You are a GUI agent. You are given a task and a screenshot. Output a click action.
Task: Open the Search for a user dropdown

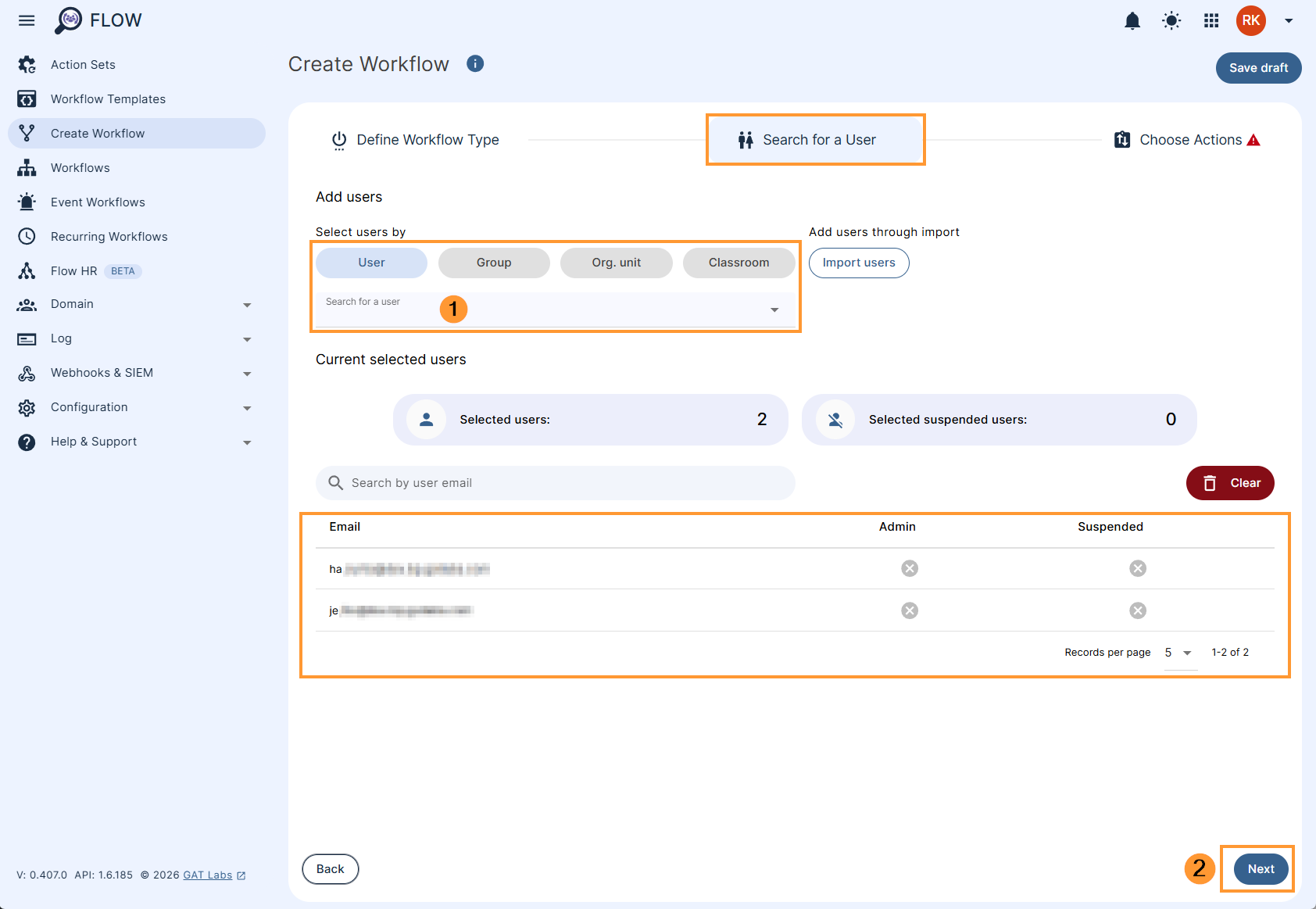774,310
